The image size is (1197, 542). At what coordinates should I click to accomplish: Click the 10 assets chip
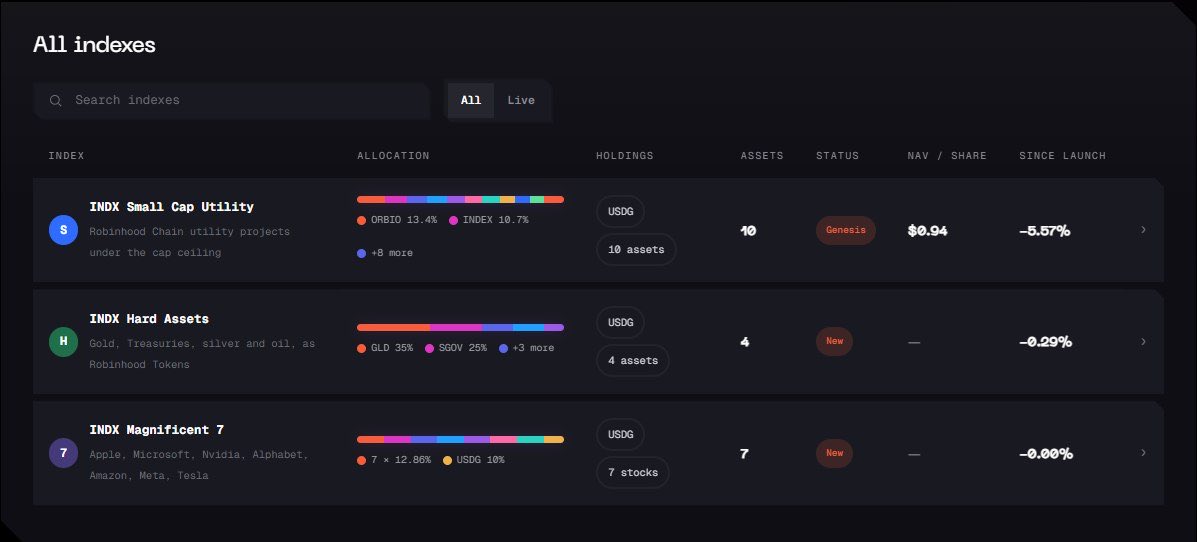pyautogui.click(x=636, y=250)
